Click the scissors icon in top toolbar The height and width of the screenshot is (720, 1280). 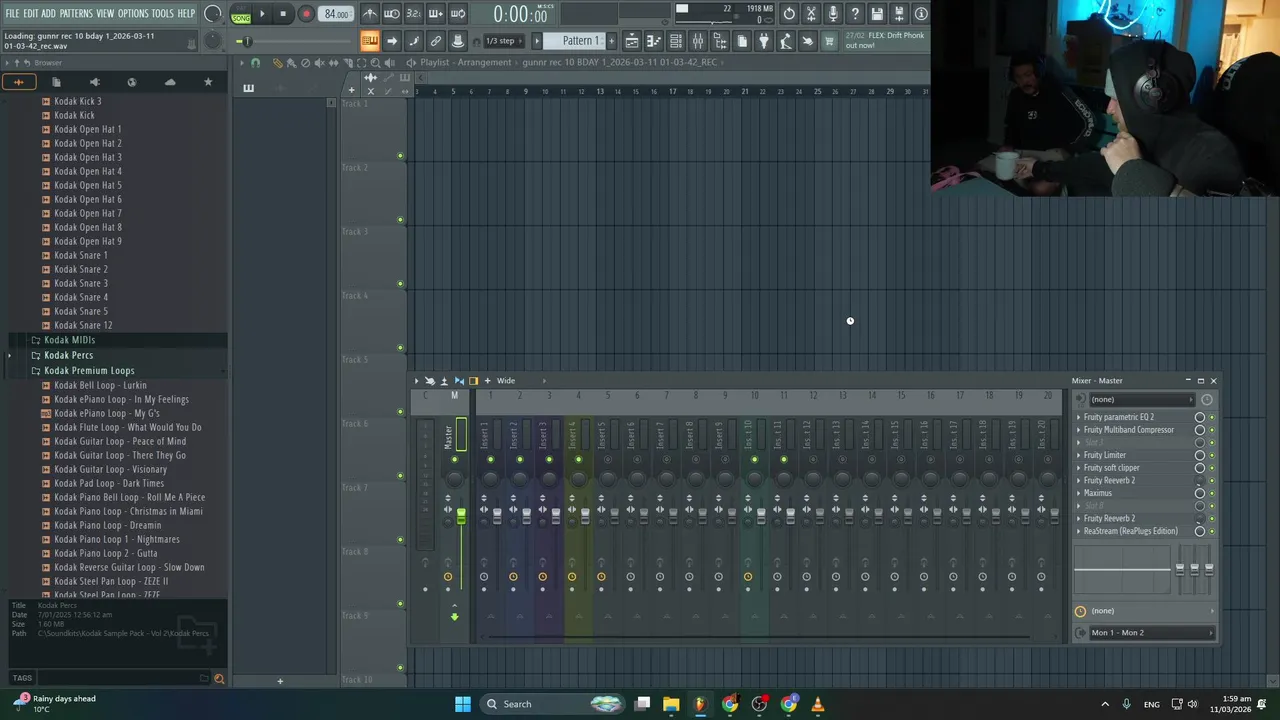coord(811,14)
